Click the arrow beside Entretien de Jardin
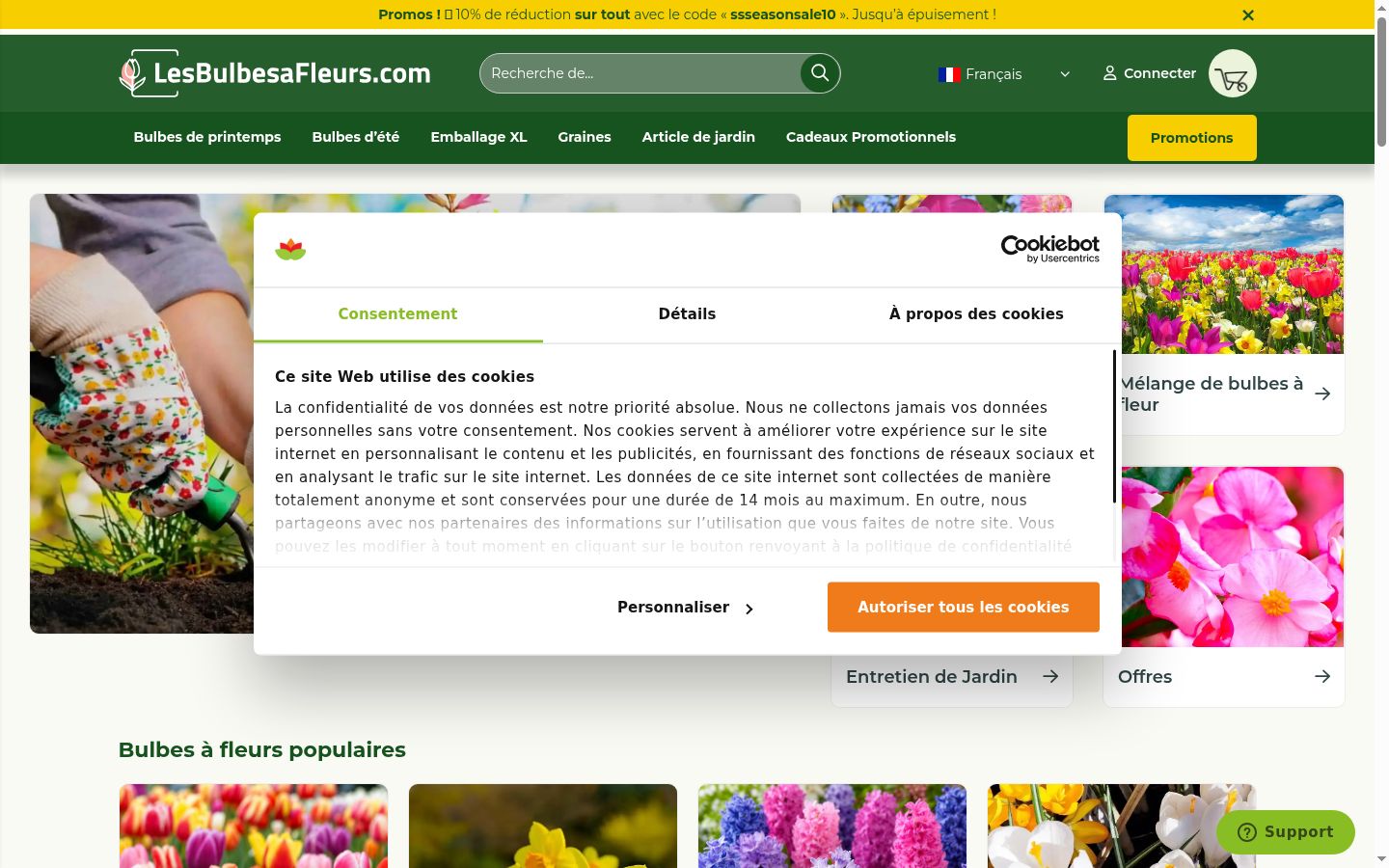1389x868 pixels. [1050, 677]
